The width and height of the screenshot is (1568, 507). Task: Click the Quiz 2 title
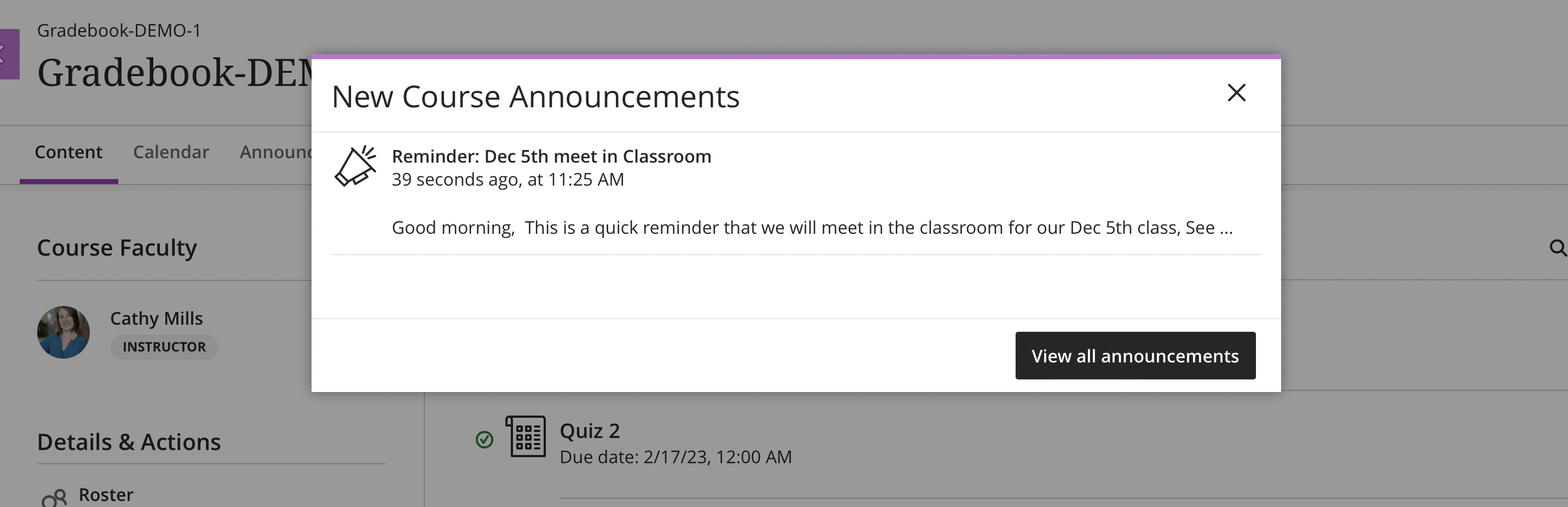[x=589, y=430]
